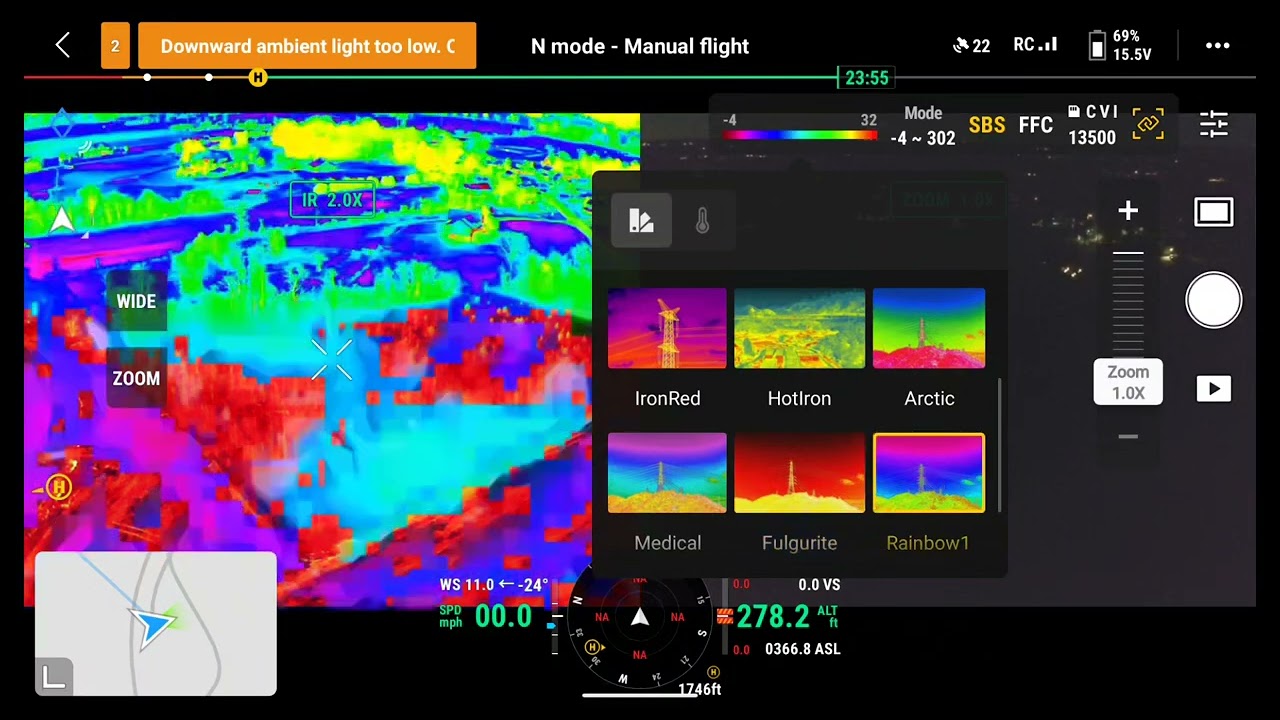Image resolution: width=1280 pixels, height=720 pixels.
Task: Open the playback gallery icon
Action: pos(1214,389)
